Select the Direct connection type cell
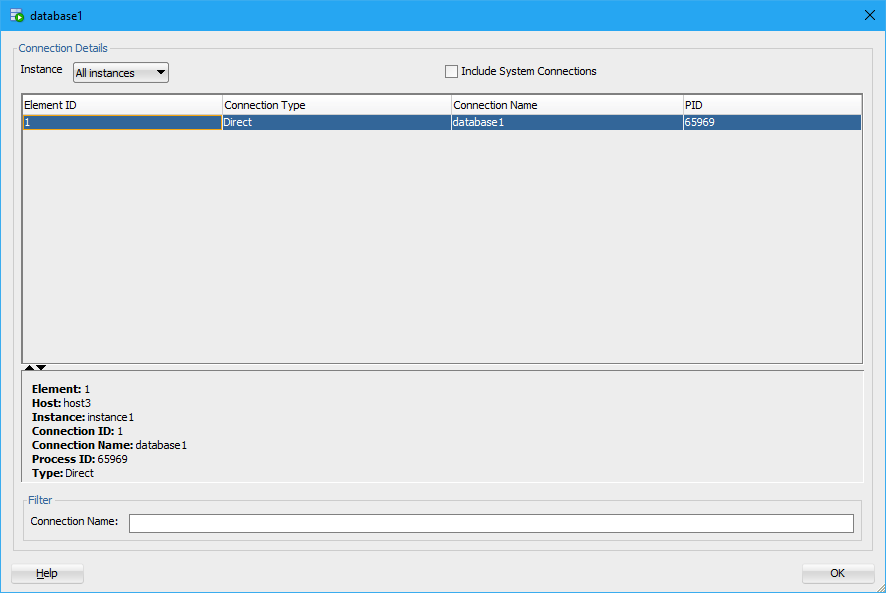This screenshot has width=886, height=593. tap(337, 122)
